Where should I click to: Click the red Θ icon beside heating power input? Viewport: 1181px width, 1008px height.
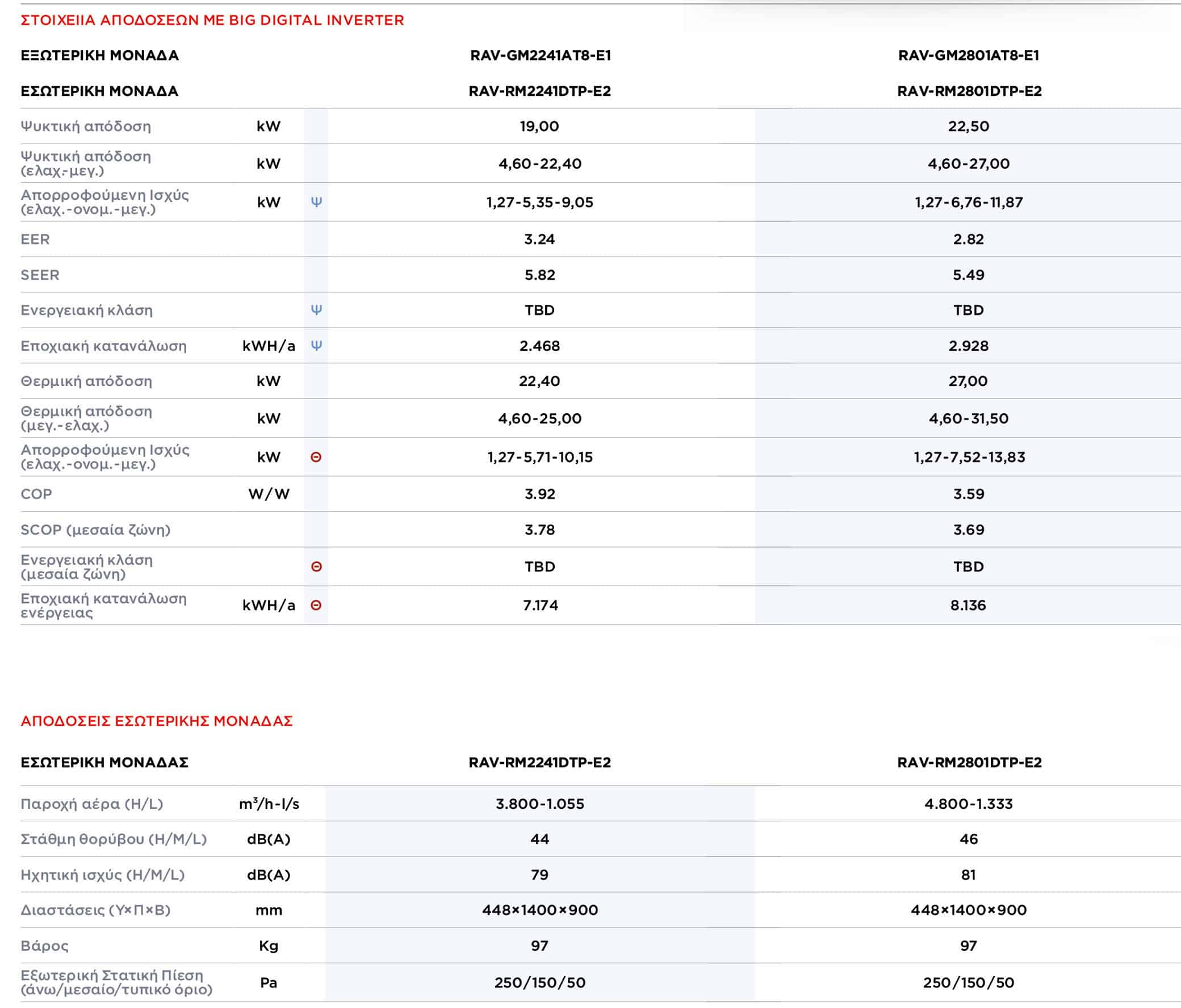(316, 457)
